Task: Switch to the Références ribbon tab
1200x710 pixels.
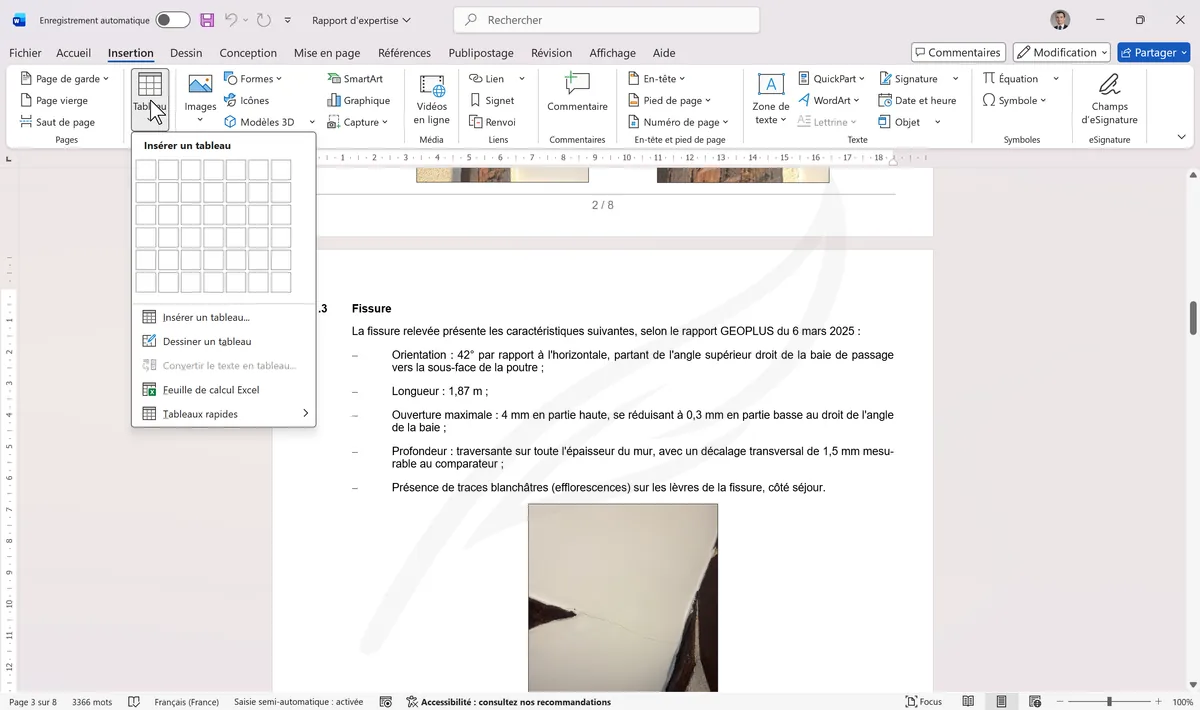Action: tap(406, 53)
